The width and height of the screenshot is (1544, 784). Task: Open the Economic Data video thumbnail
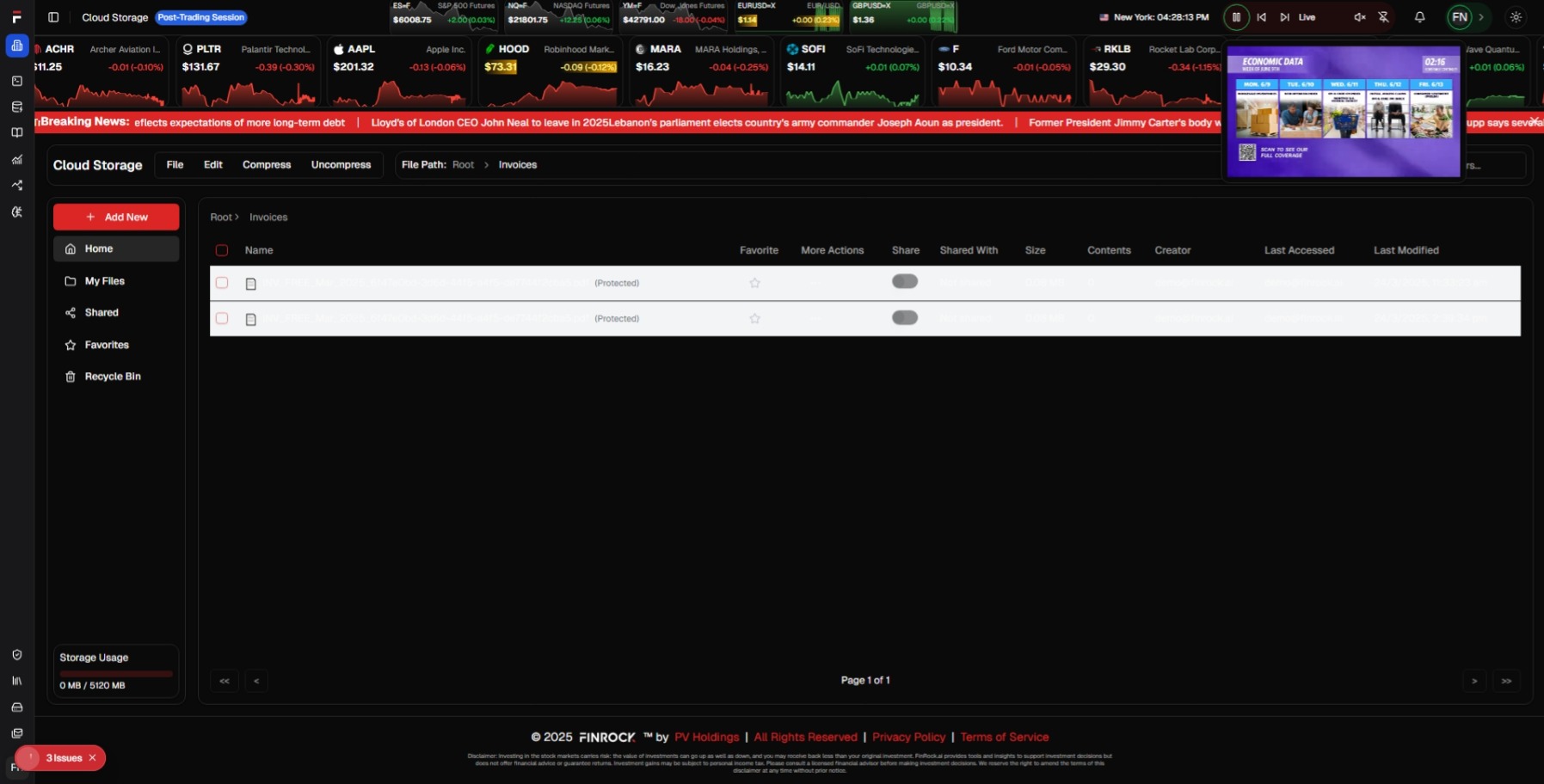(x=1343, y=112)
